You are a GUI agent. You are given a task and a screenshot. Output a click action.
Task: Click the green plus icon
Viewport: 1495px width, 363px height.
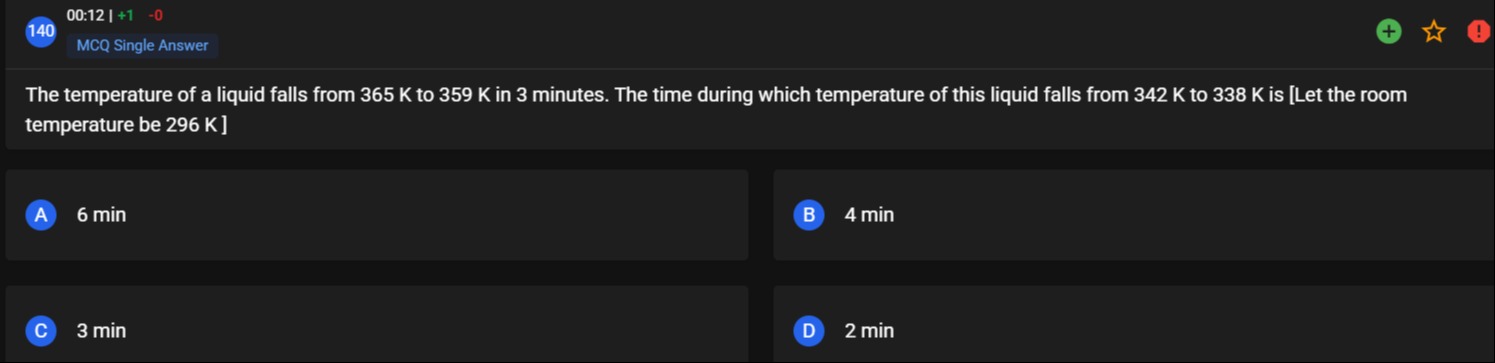pos(1388,32)
